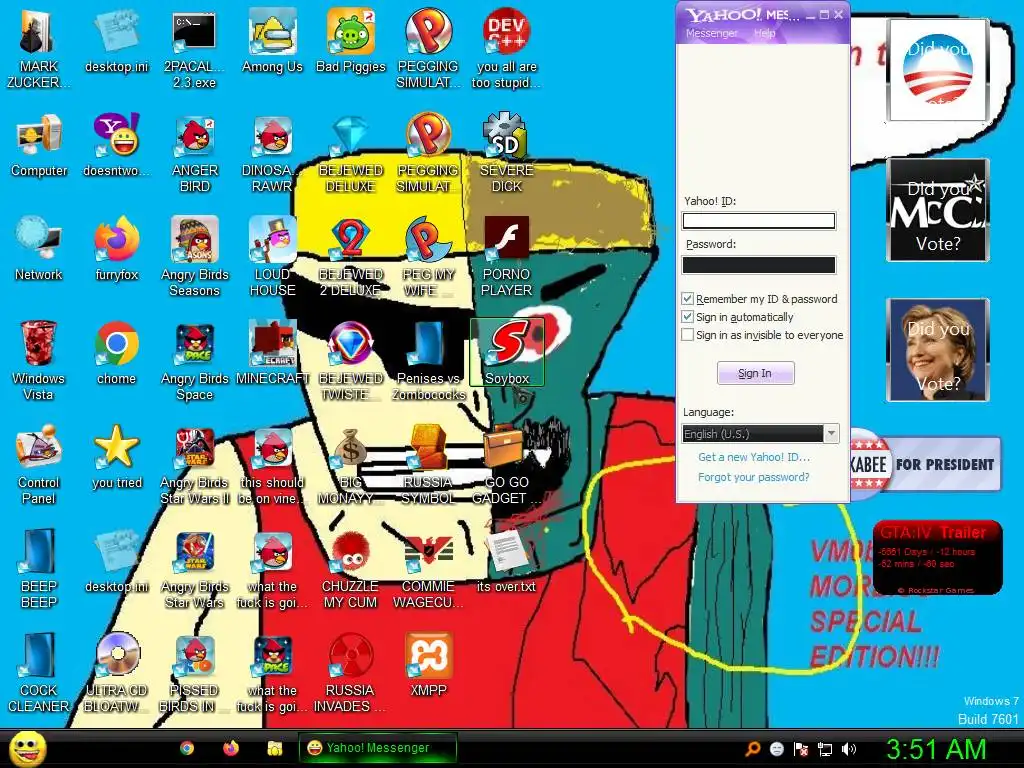Open the you all are too stupid Dev-C++ icon
This screenshot has height=768, width=1024.
pos(507,48)
